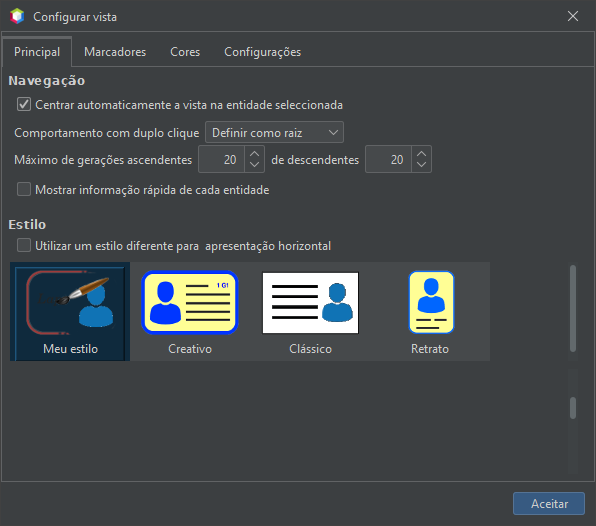Pick the Clássico style icon
Image resolution: width=596 pixels, height=526 pixels.
coord(311,303)
